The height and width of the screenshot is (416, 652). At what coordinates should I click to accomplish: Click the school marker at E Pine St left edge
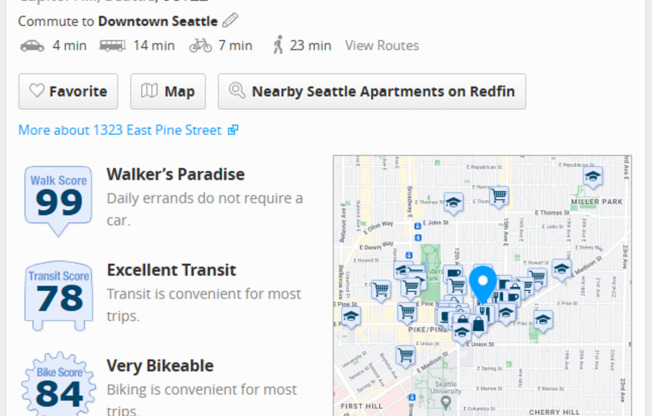pos(351,317)
